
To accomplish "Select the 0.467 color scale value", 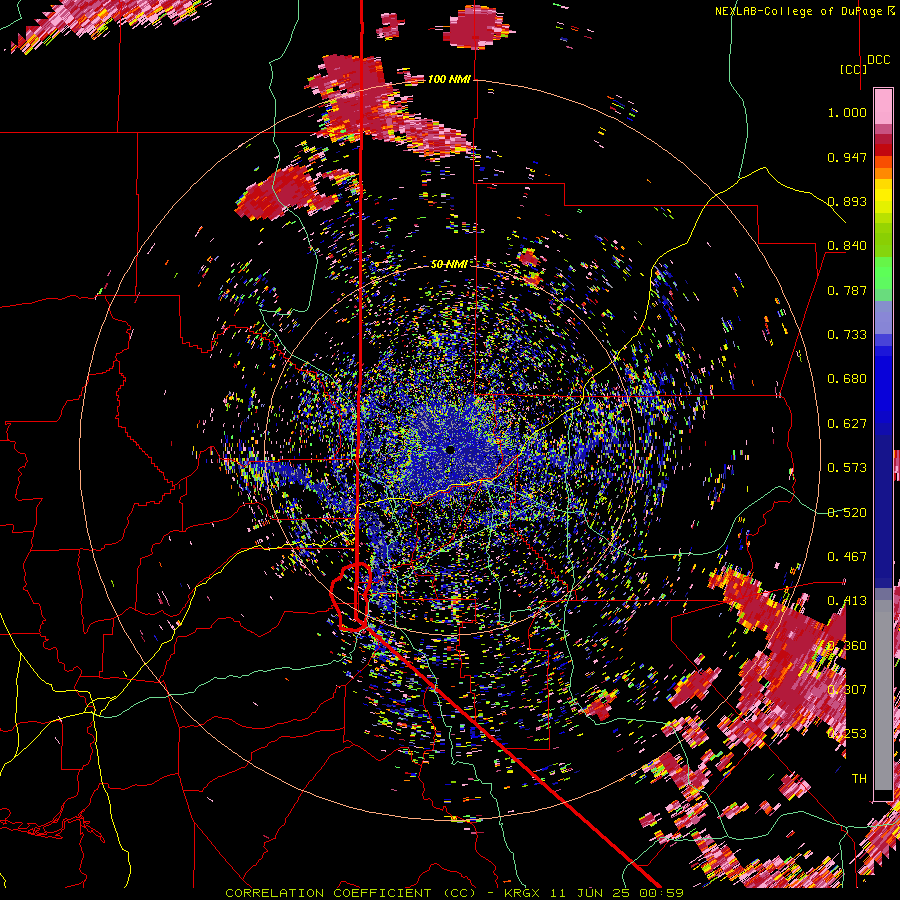I will [847, 557].
